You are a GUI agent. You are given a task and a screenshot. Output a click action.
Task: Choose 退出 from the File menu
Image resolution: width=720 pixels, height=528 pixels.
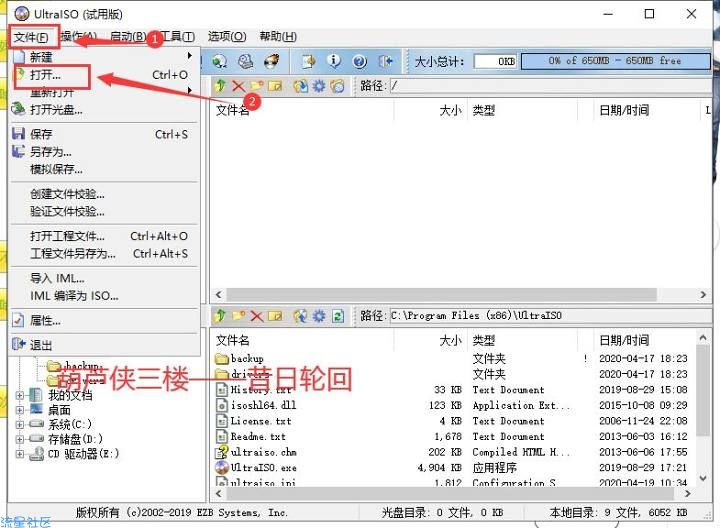point(105,345)
